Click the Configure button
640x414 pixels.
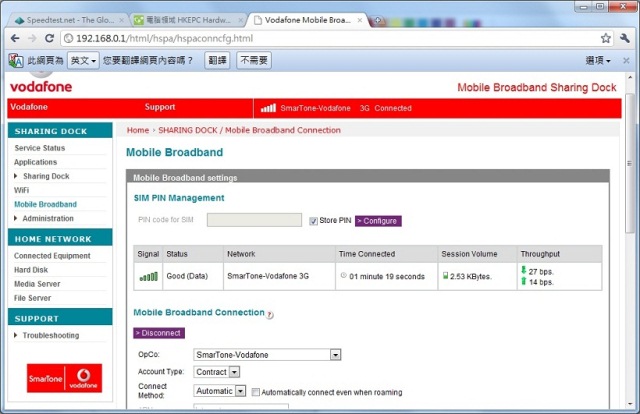(378, 221)
